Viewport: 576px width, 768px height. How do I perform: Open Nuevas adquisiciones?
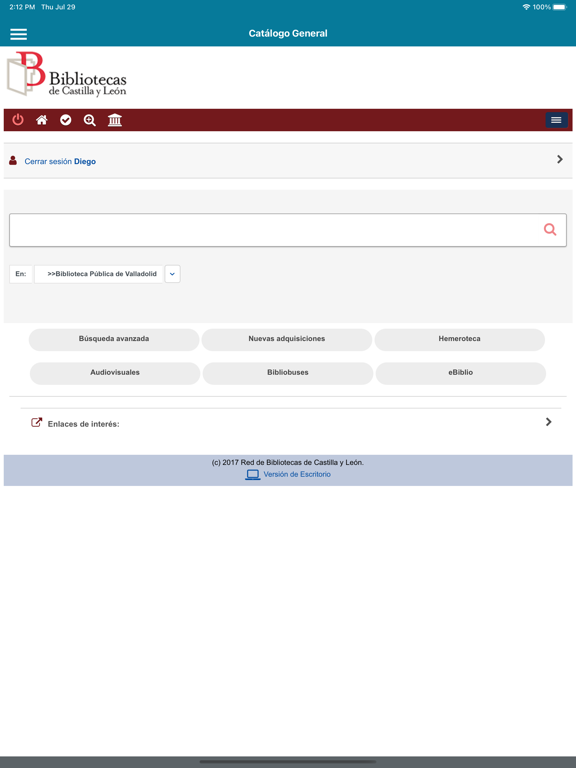click(287, 339)
